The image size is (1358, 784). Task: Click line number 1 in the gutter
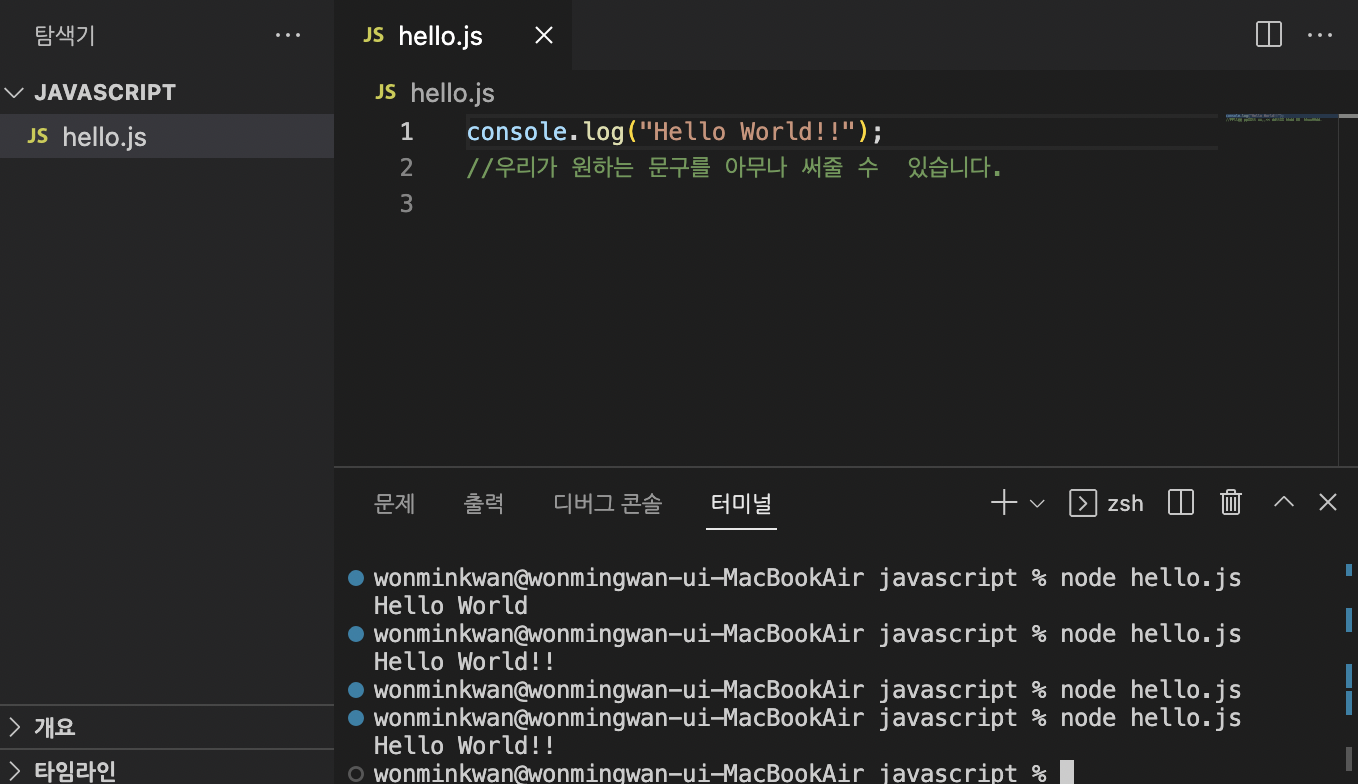pyautogui.click(x=406, y=131)
